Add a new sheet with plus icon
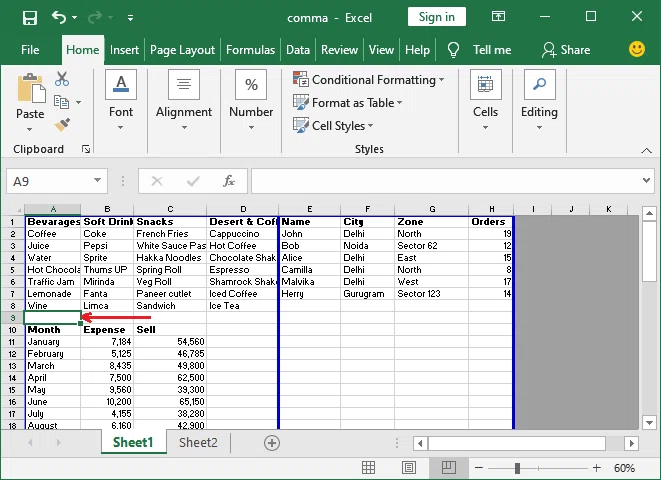This screenshot has height=480, width=661. (272, 443)
